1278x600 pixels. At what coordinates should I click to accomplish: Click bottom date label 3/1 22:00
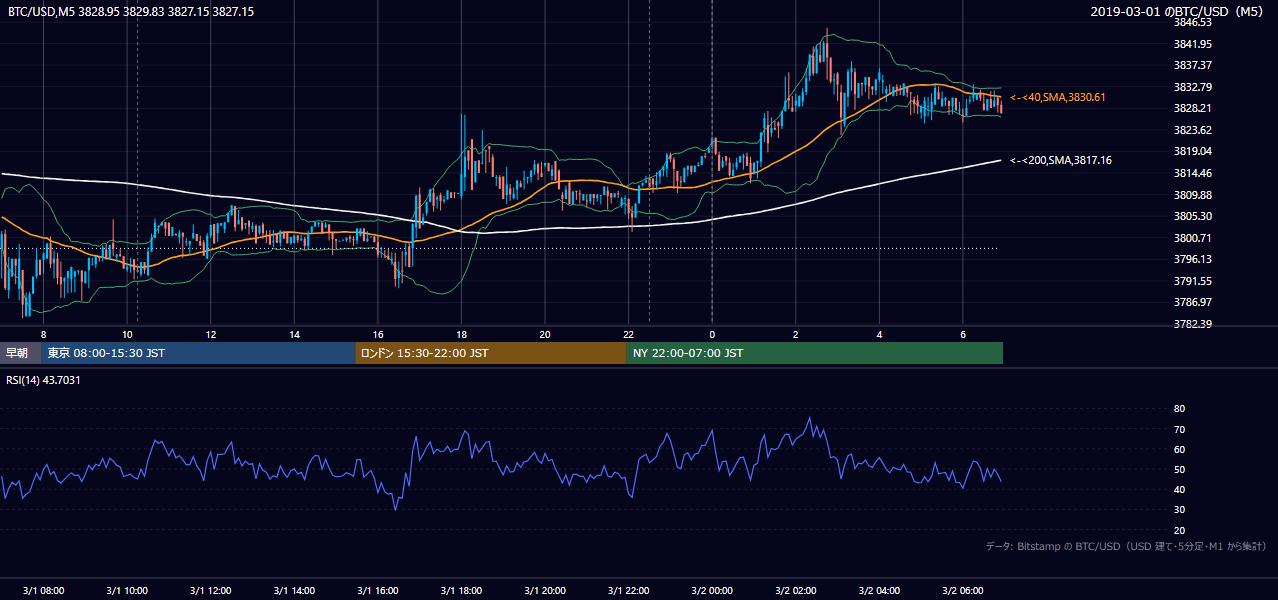pos(628,590)
